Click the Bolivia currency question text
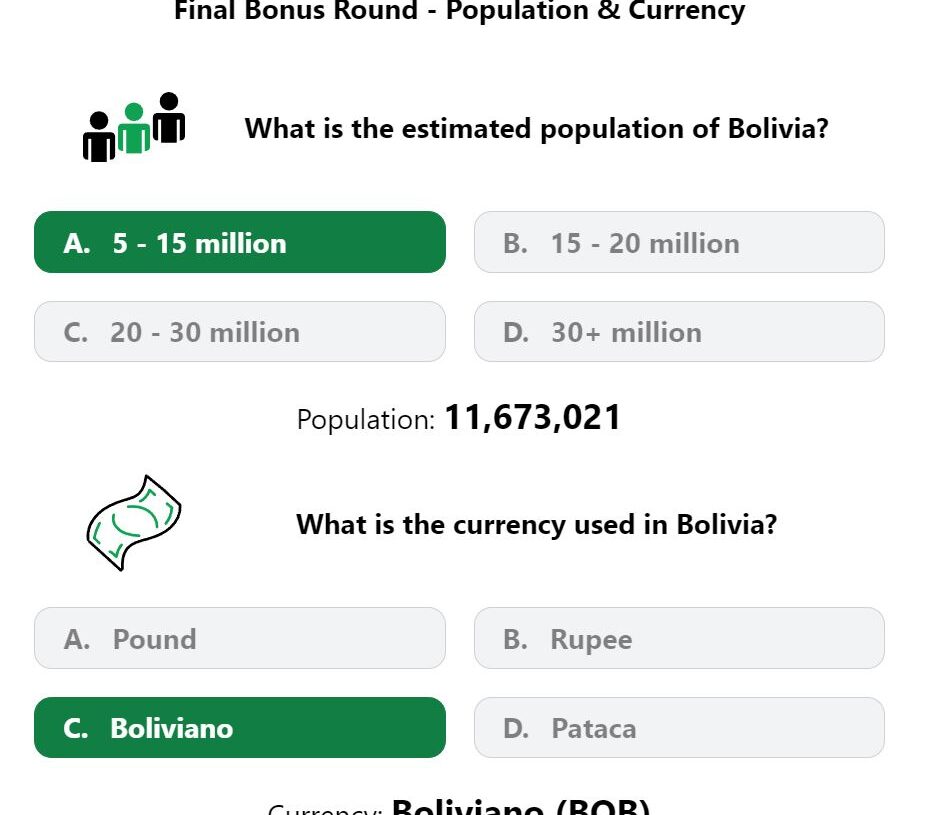This screenshot has height=815, width=927. (x=537, y=524)
